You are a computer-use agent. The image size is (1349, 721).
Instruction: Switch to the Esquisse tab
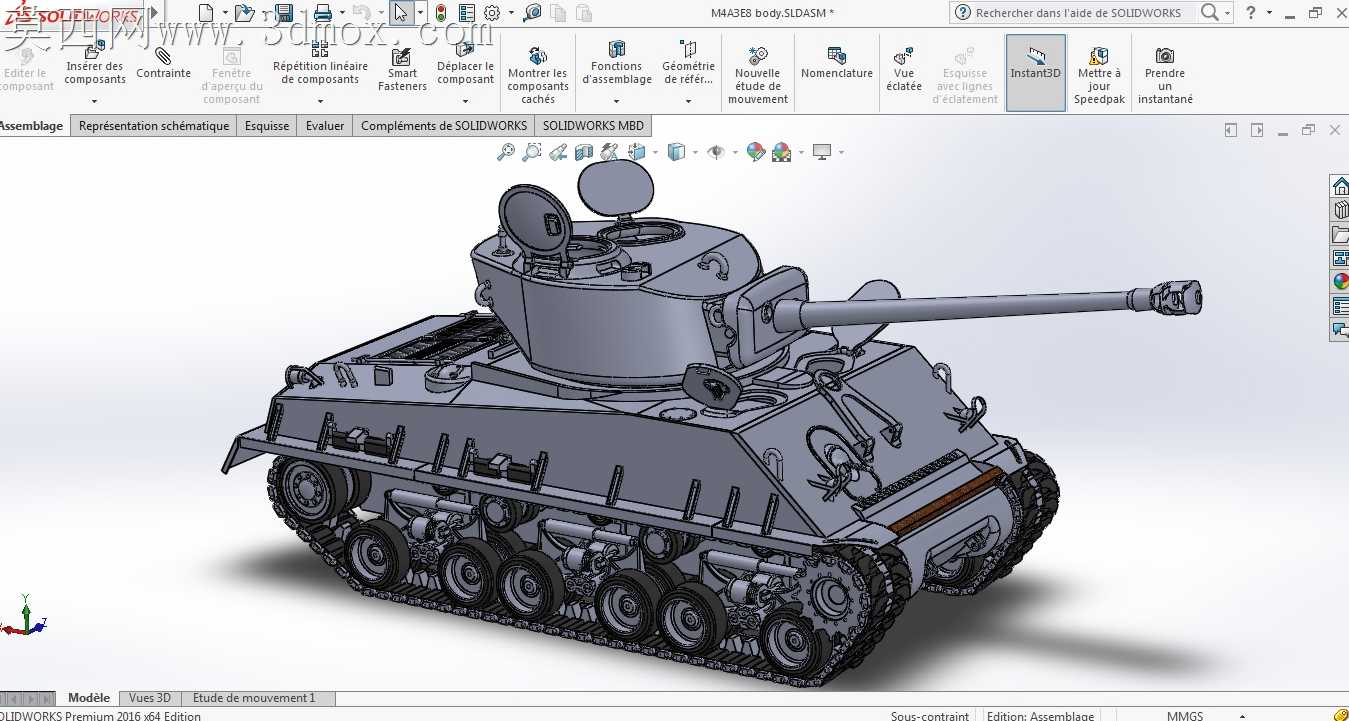267,126
